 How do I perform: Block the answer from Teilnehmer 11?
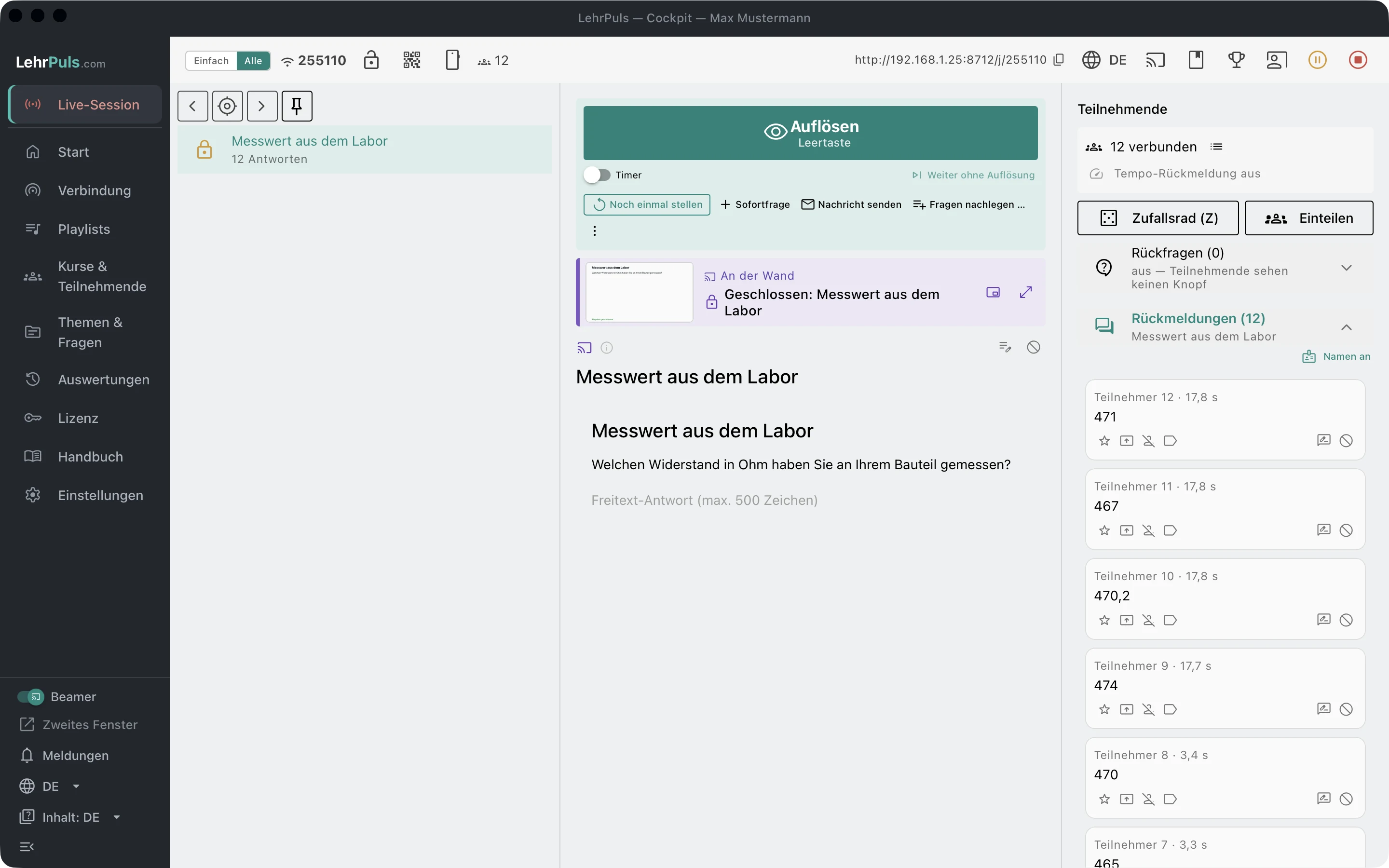point(1346,530)
